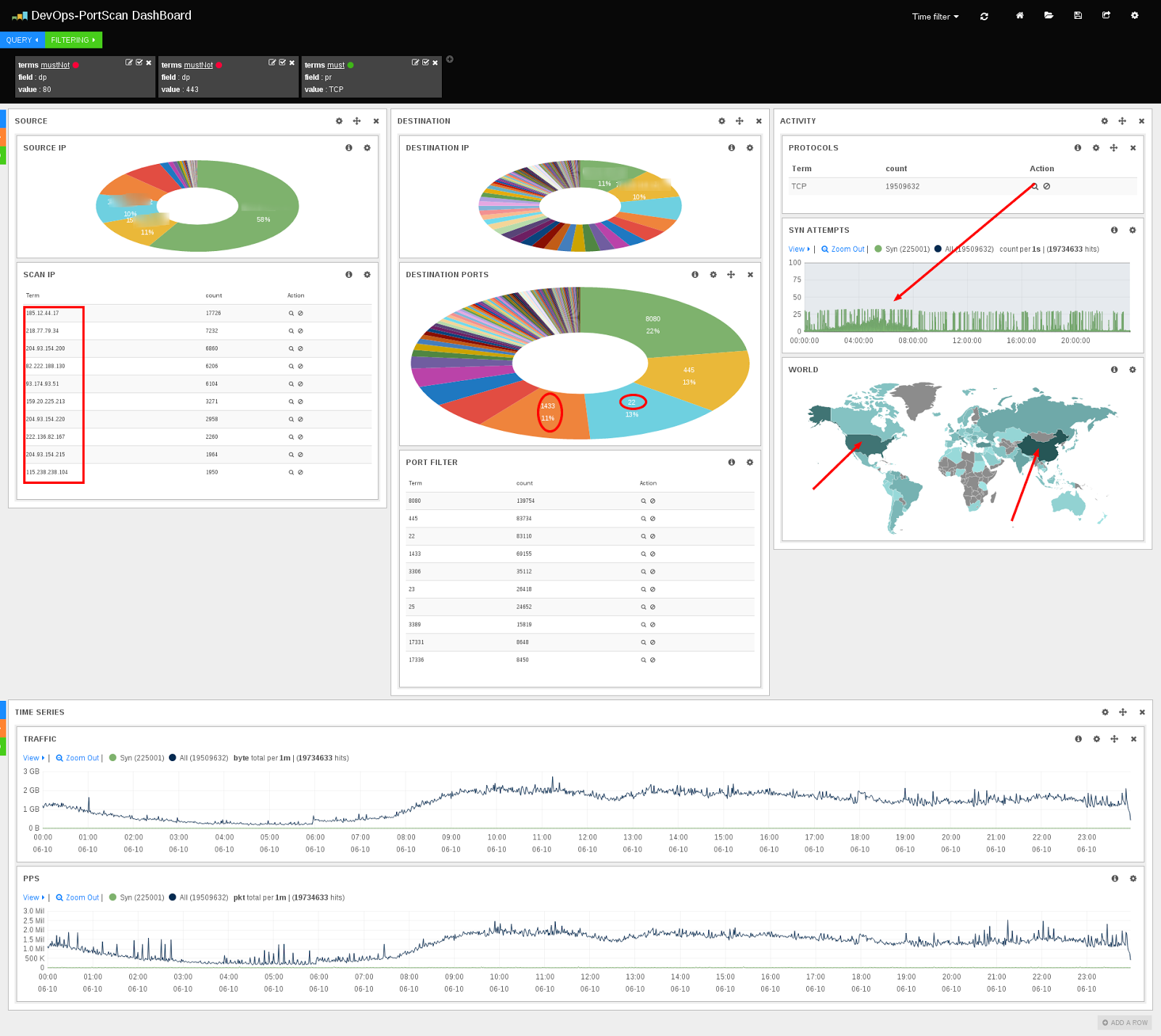The height and width of the screenshot is (1036, 1161).
Task: Go to the home dashboard icon
Action: point(1020,15)
